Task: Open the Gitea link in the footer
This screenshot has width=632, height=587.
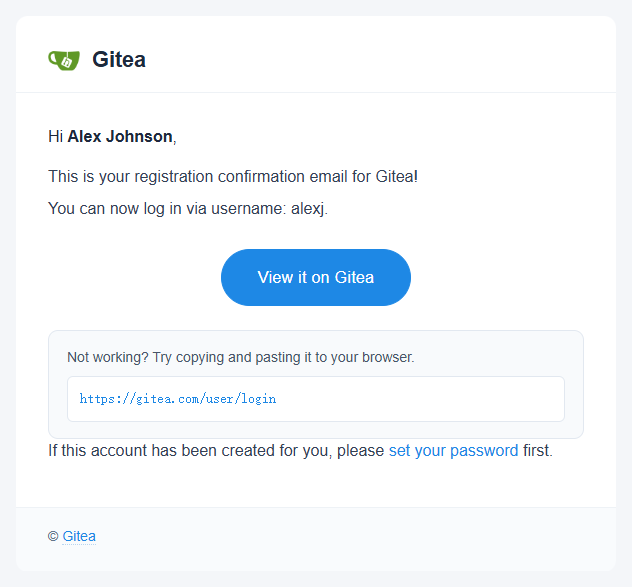Action: point(79,536)
